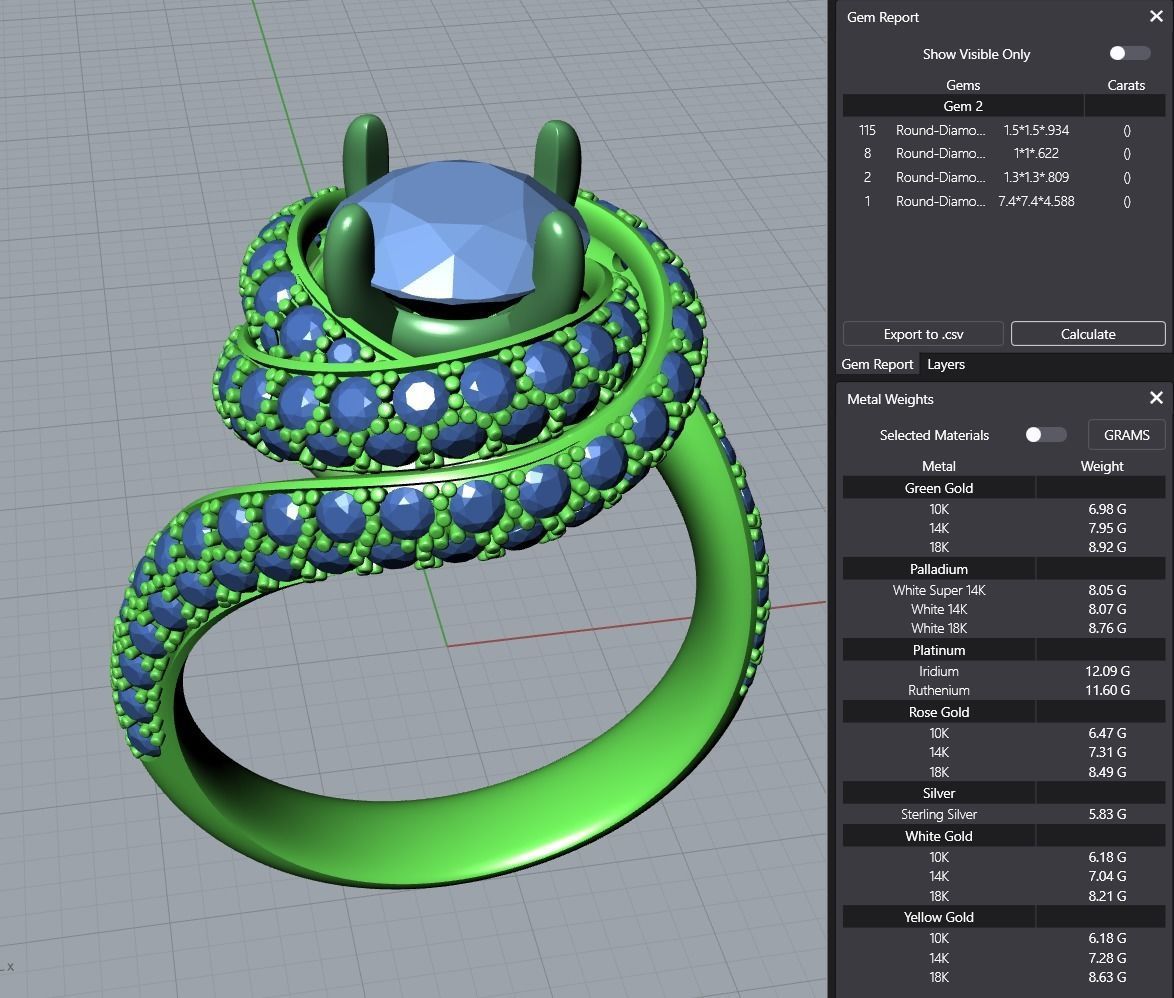Select the Palladium group header
This screenshot has height=998, width=1174.
pos(1004,569)
